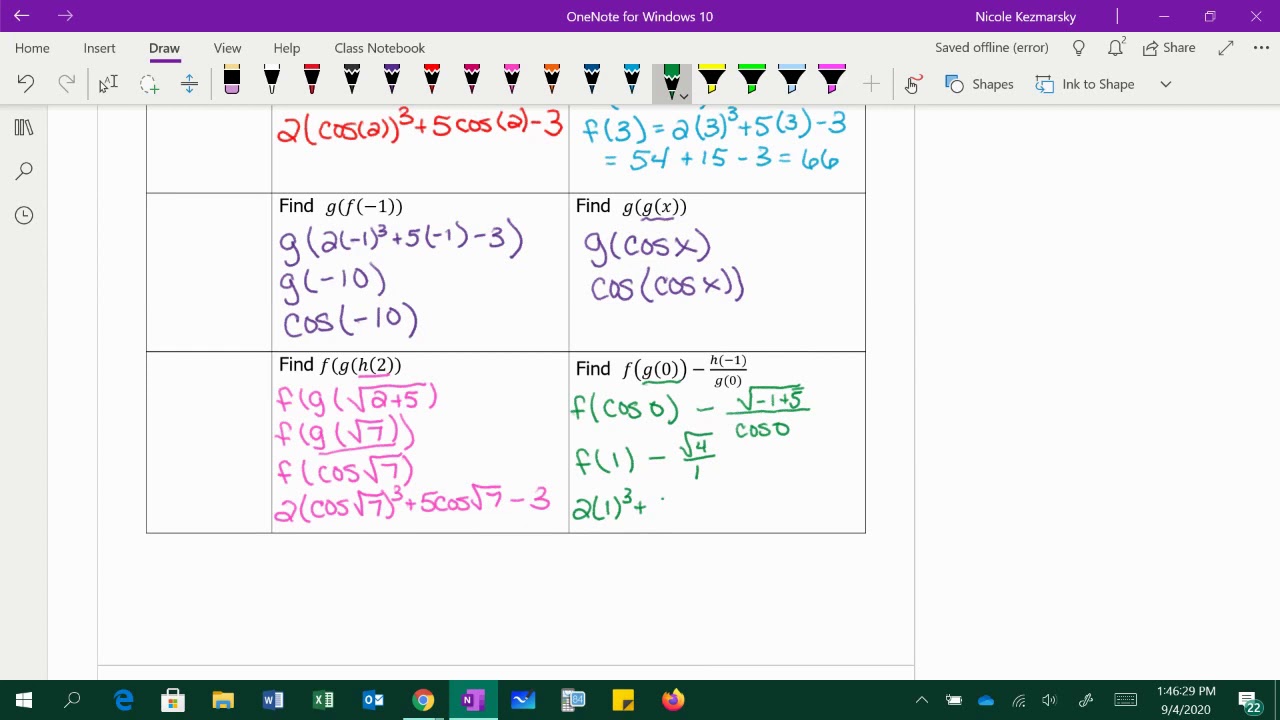
Task: Choose the light blue highlighter
Action: [x=792, y=80]
